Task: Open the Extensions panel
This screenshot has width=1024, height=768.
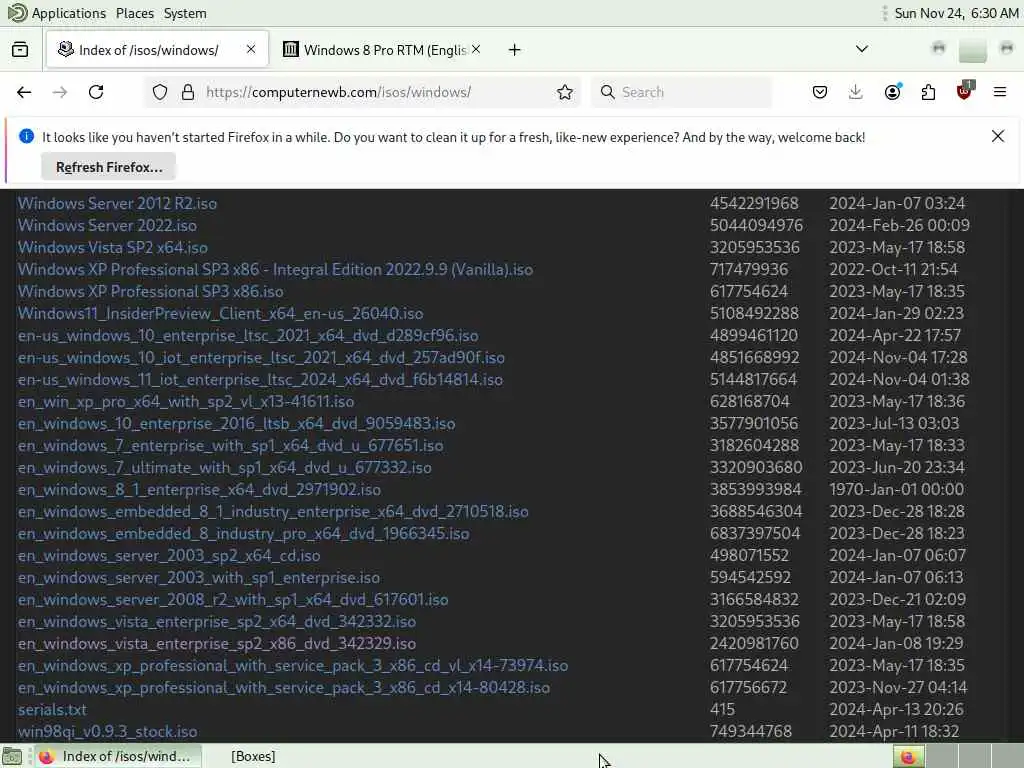Action: click(928, 92)
